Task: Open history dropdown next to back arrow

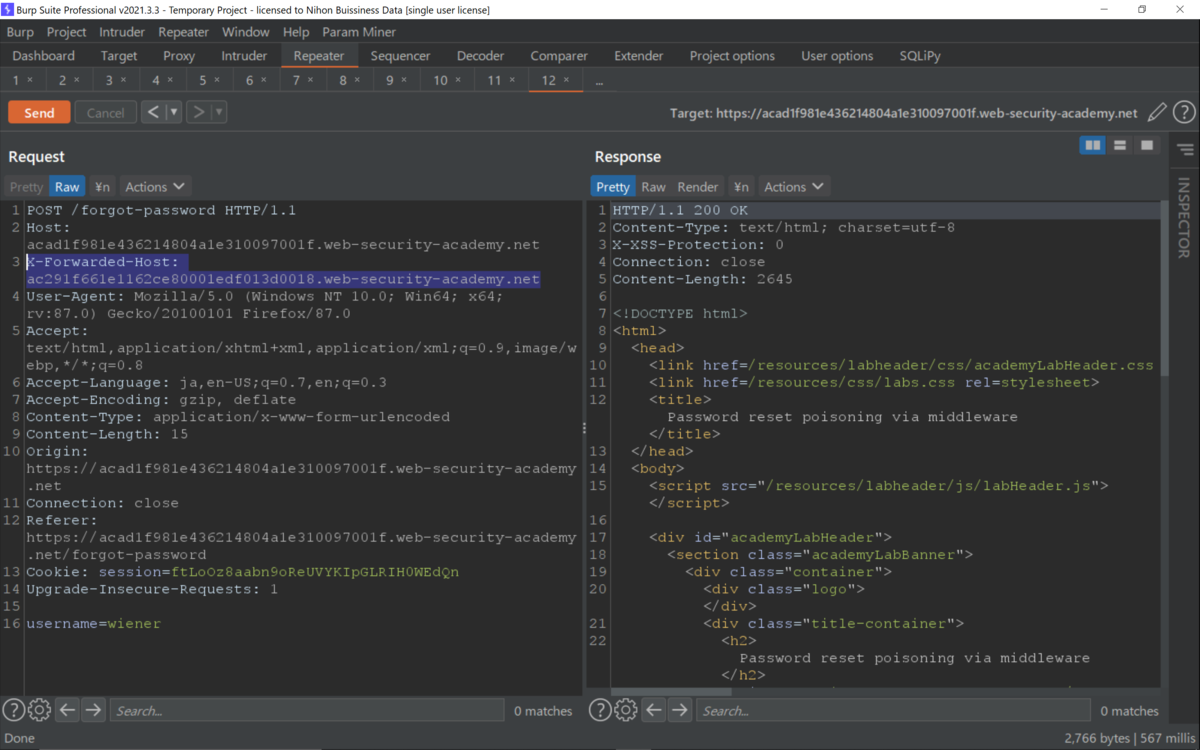Action: coord(174,112)
